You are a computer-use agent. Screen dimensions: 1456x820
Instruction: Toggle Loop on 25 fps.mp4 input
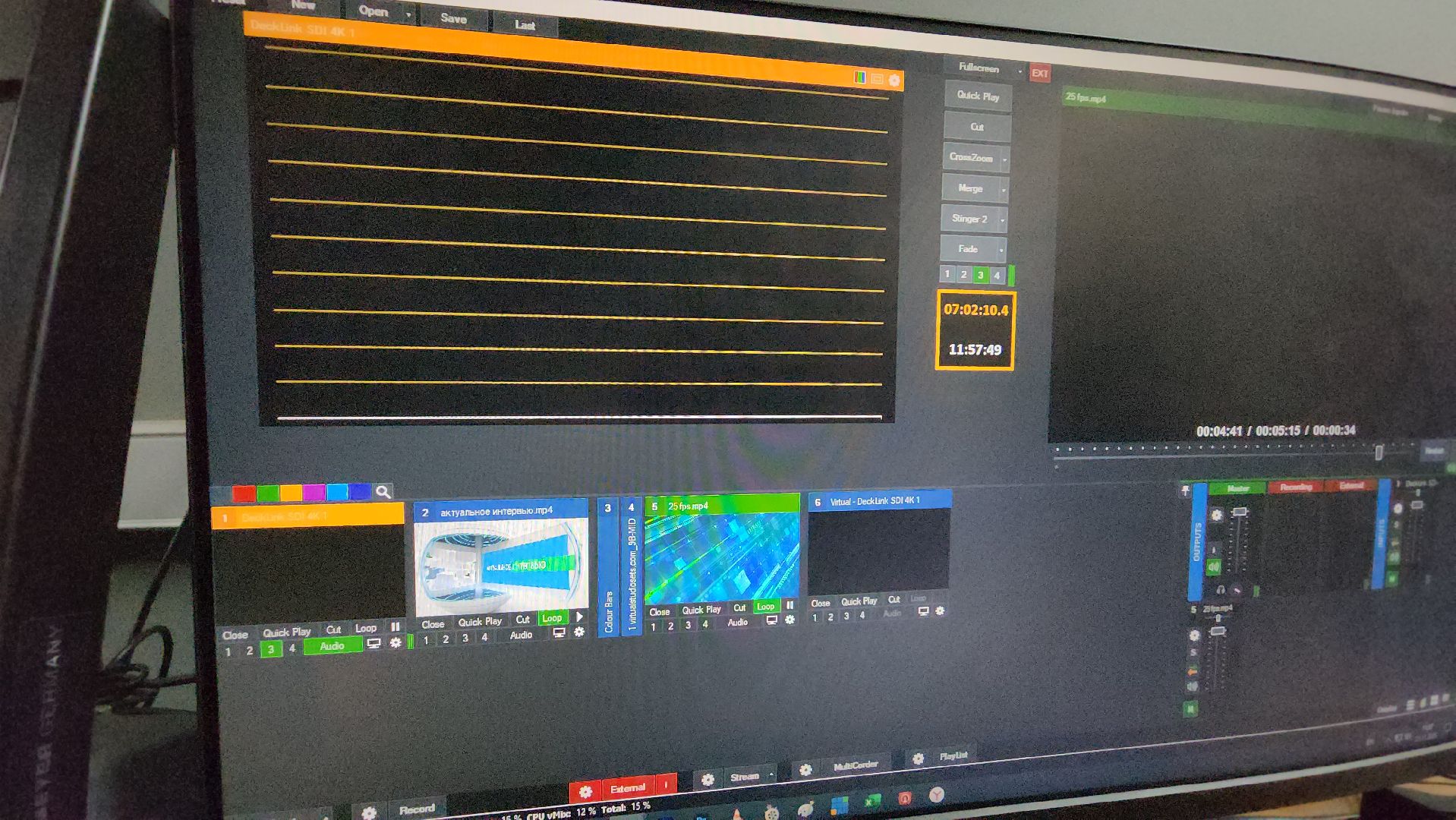[x=766, y=607]
